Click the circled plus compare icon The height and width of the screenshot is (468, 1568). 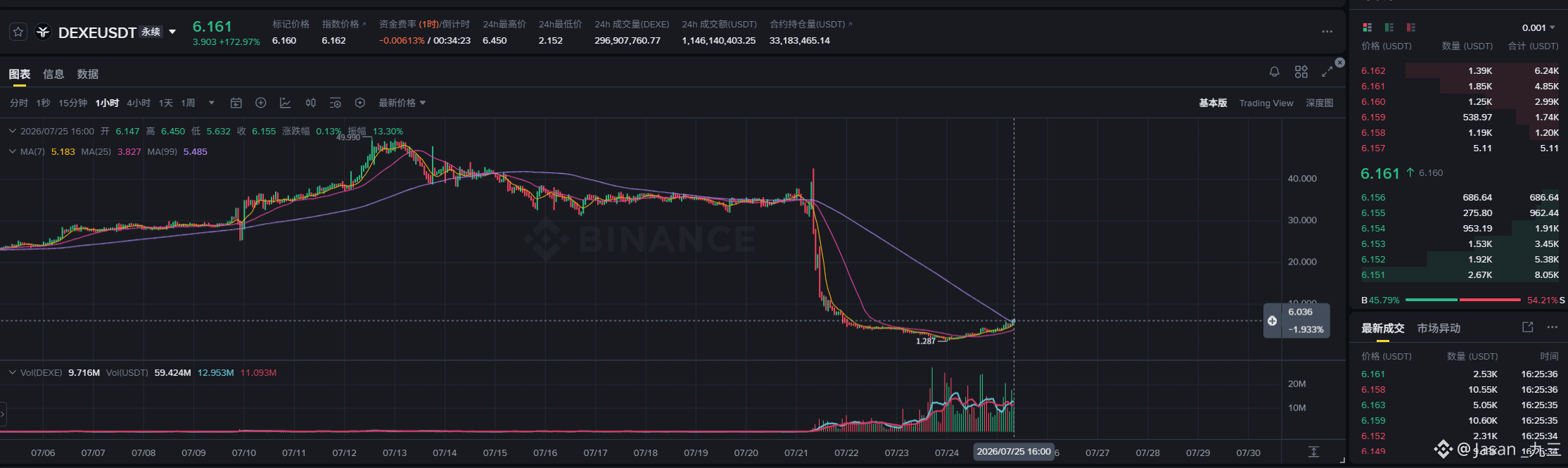(260, 103)
